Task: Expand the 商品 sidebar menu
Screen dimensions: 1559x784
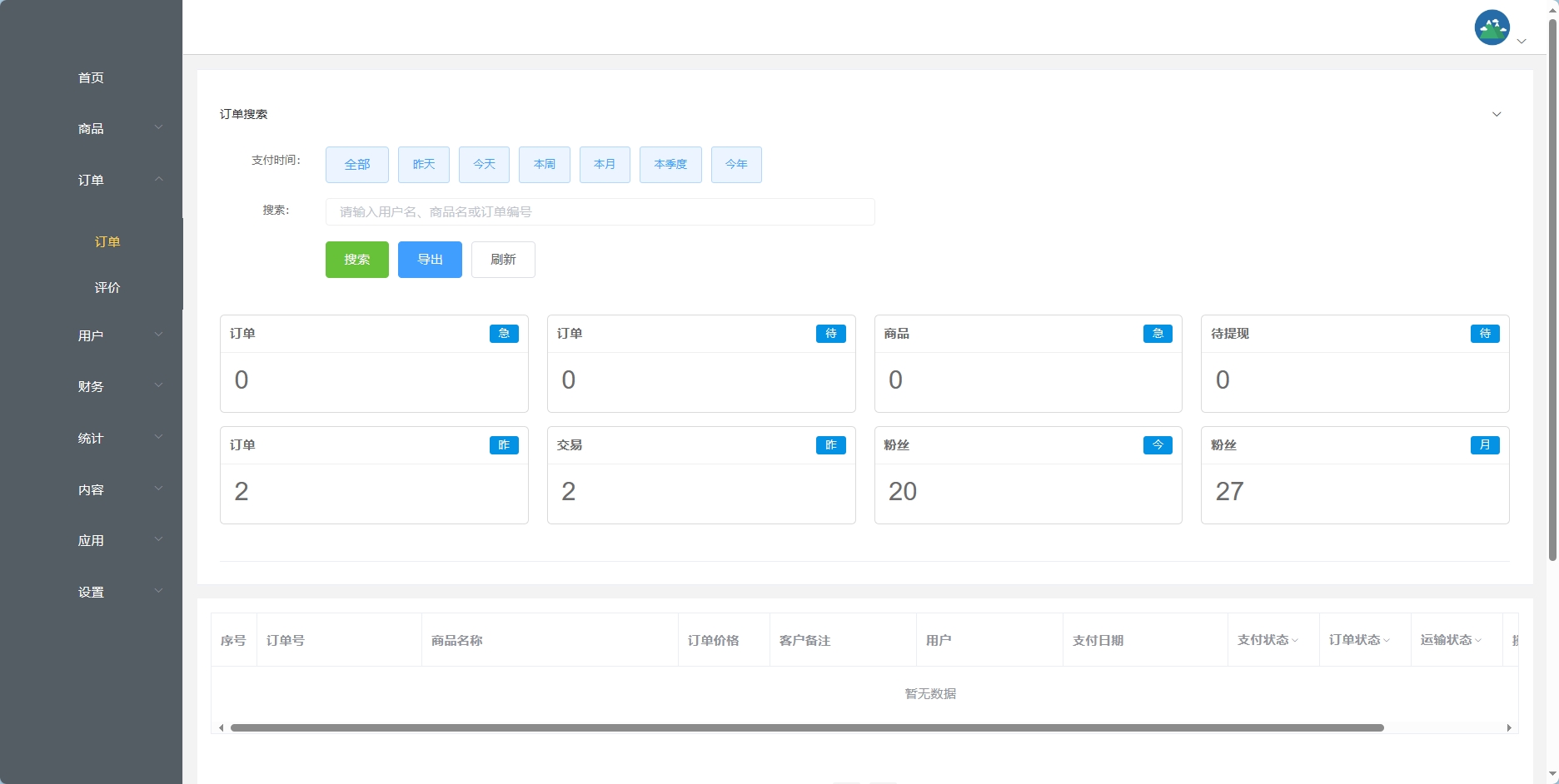Action: click(91, 128)
